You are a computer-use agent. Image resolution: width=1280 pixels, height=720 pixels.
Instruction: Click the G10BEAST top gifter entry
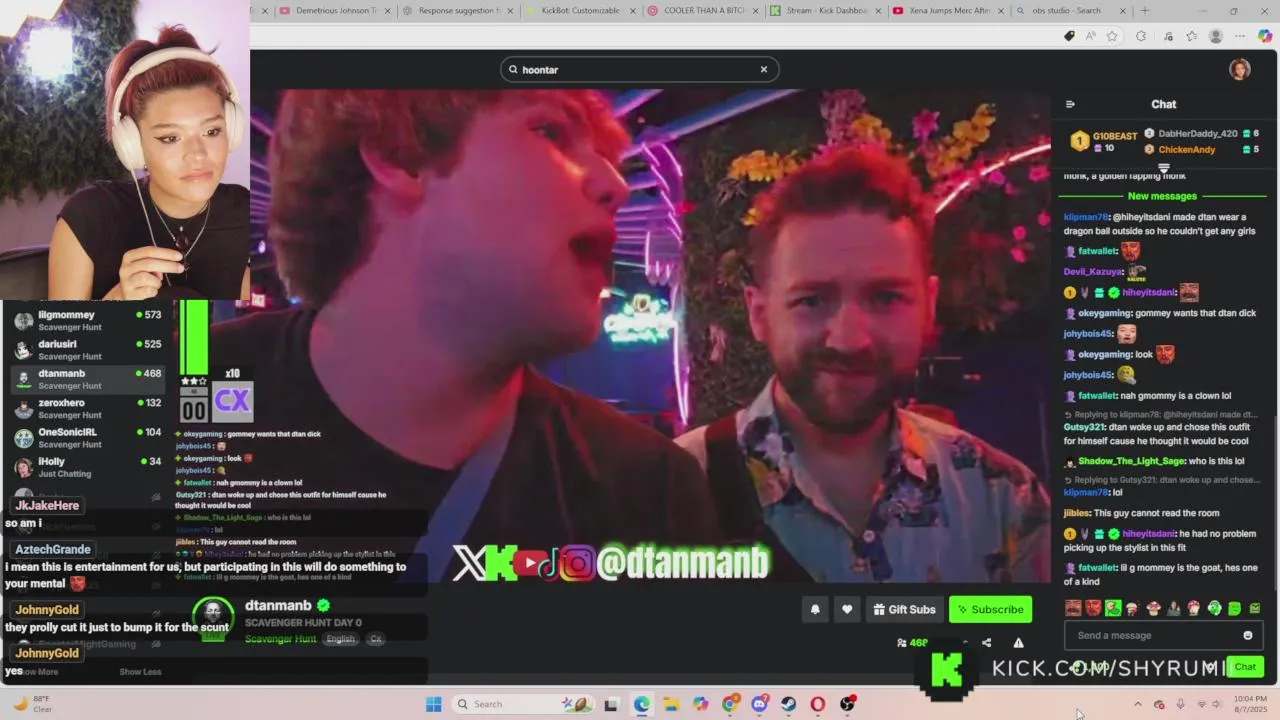tap(1104, 141)
